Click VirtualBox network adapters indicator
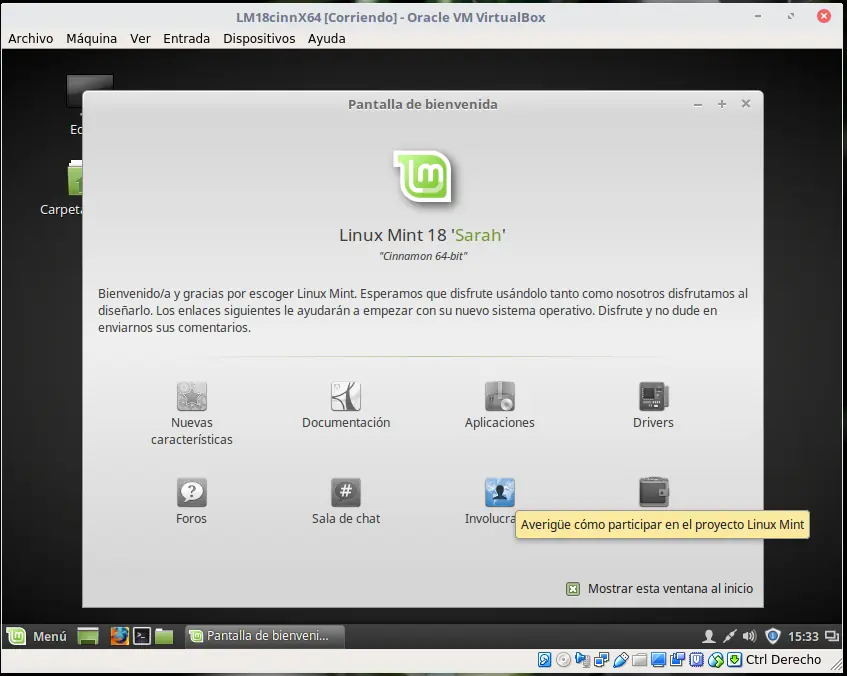Image resolution: width=847 pixels, height=676 pixels. [601, 660]
